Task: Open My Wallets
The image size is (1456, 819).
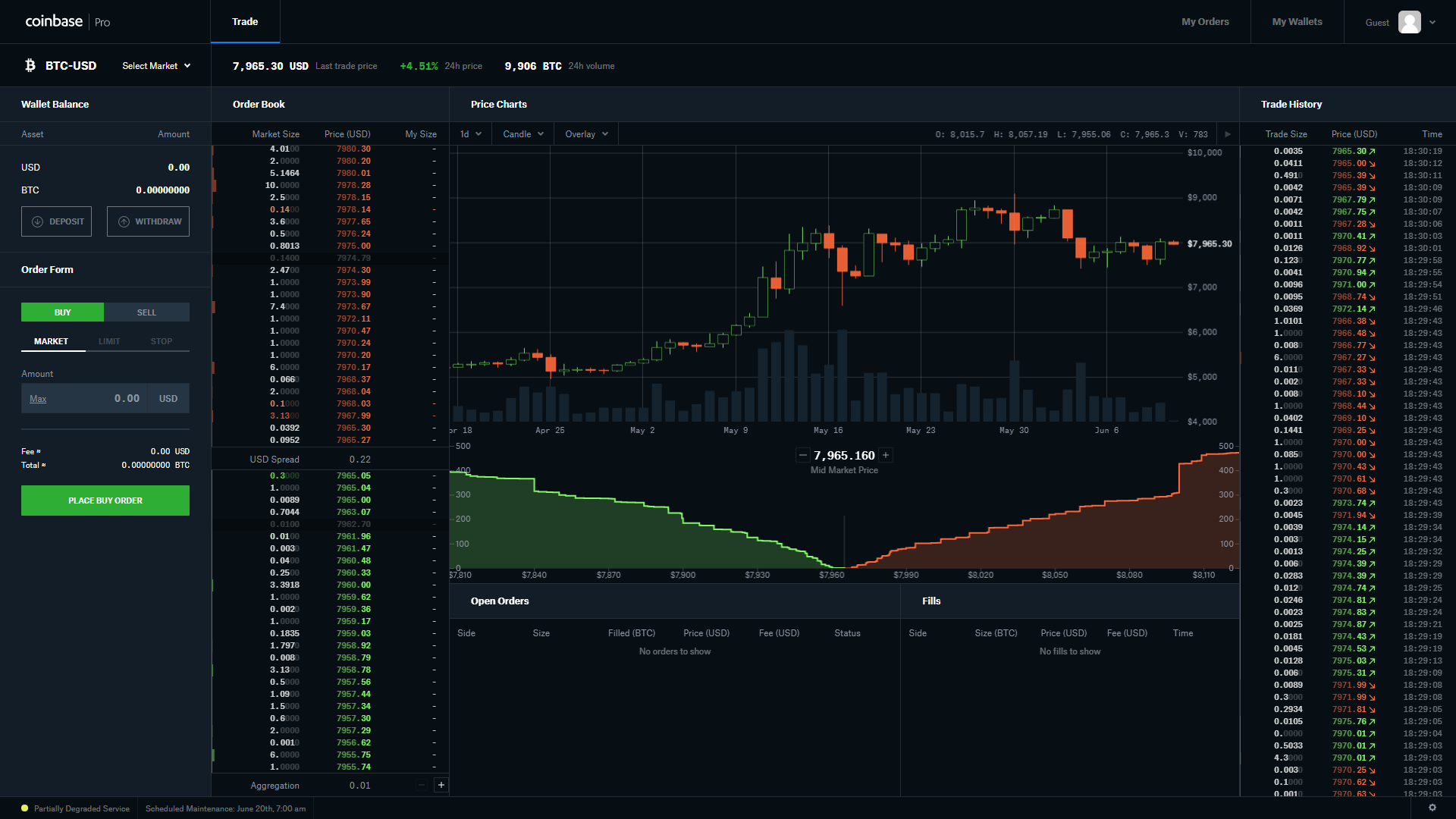Action: 1297,21
